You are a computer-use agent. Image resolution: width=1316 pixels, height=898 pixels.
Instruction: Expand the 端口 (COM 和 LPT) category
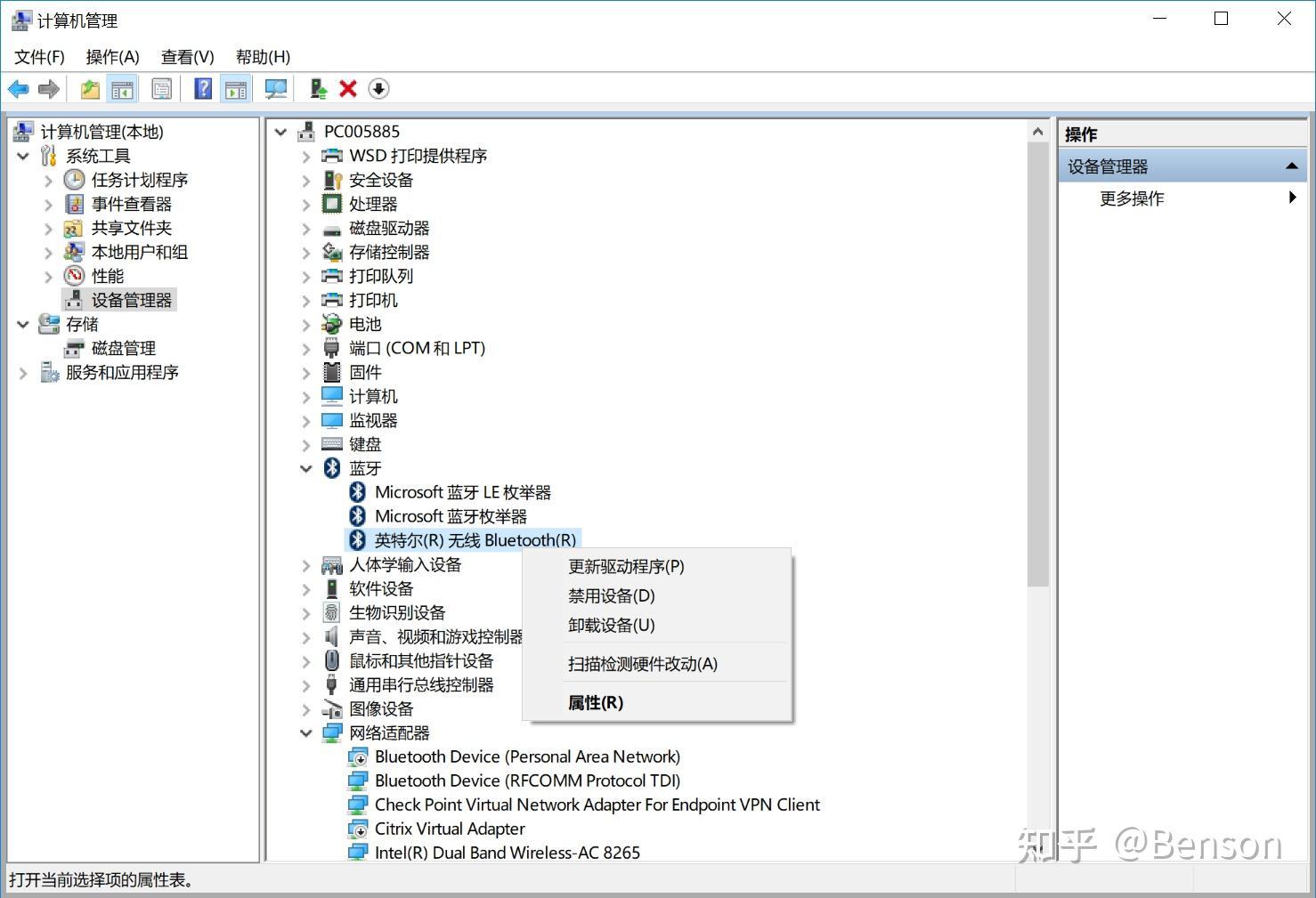[306, 348]
